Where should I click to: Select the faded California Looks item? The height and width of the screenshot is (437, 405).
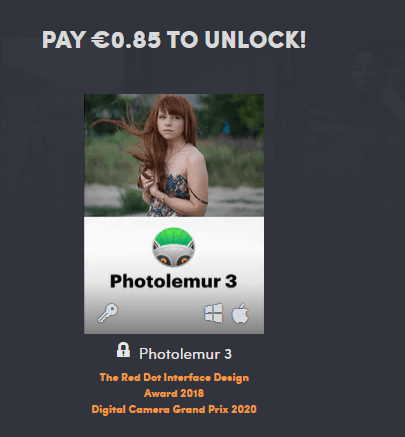tap(42, 106)
